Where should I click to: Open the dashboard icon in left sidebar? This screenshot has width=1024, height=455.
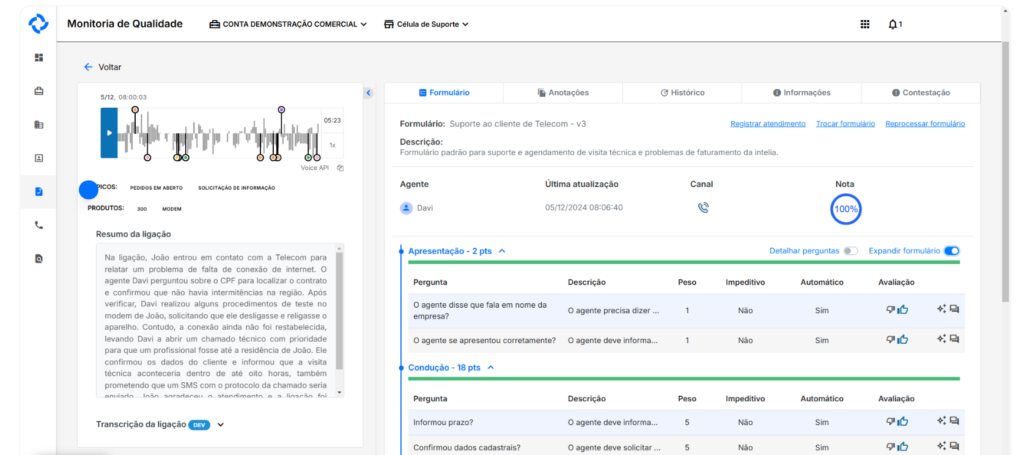point(39,57)
